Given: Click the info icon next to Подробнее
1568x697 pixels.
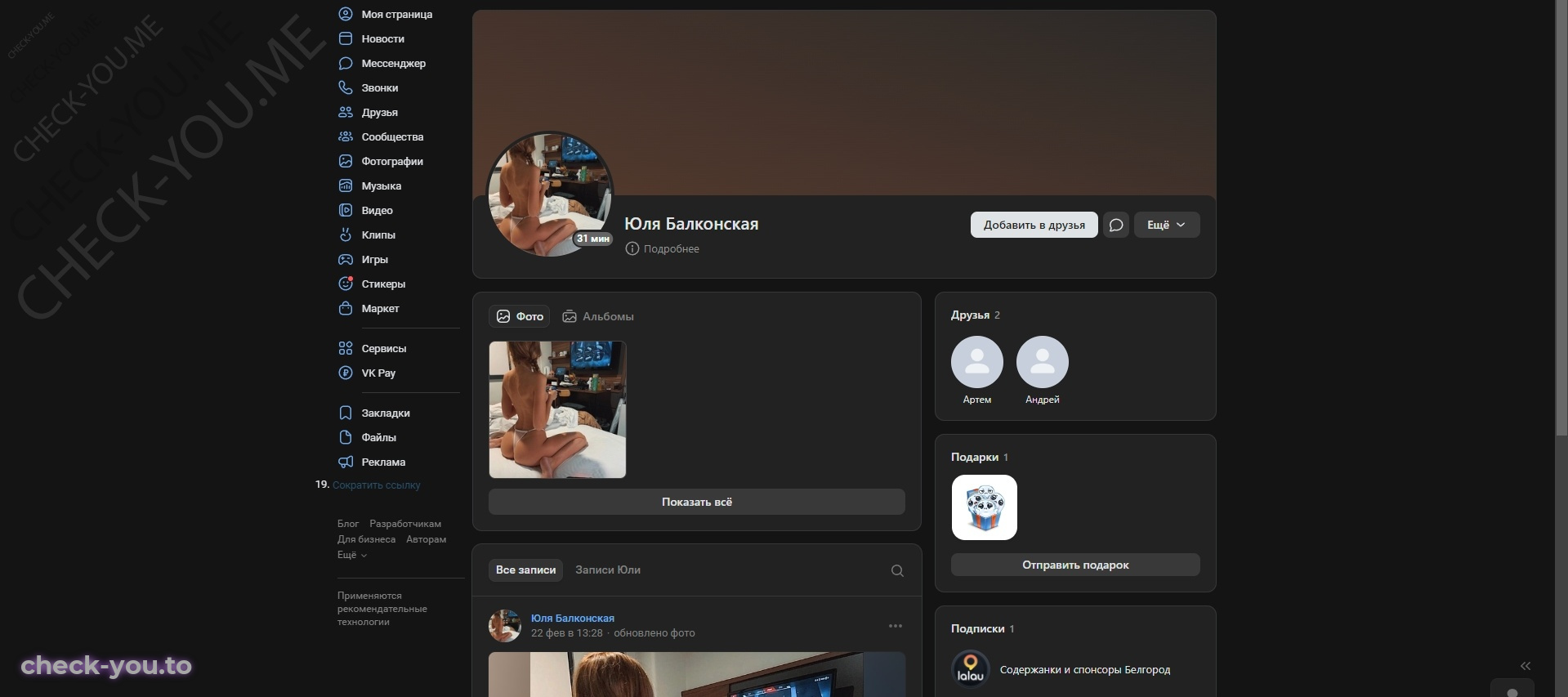Looking at the screenshot, I should click(632, 248).
